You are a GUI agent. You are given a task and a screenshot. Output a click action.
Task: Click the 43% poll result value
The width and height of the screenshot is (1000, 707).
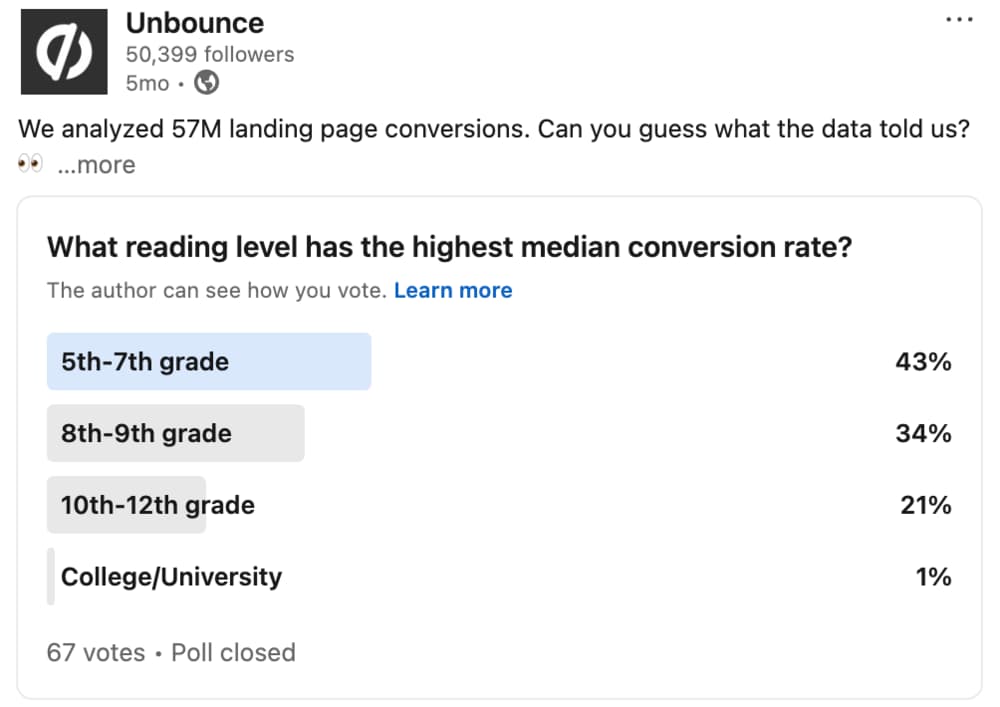pos(923,361)
